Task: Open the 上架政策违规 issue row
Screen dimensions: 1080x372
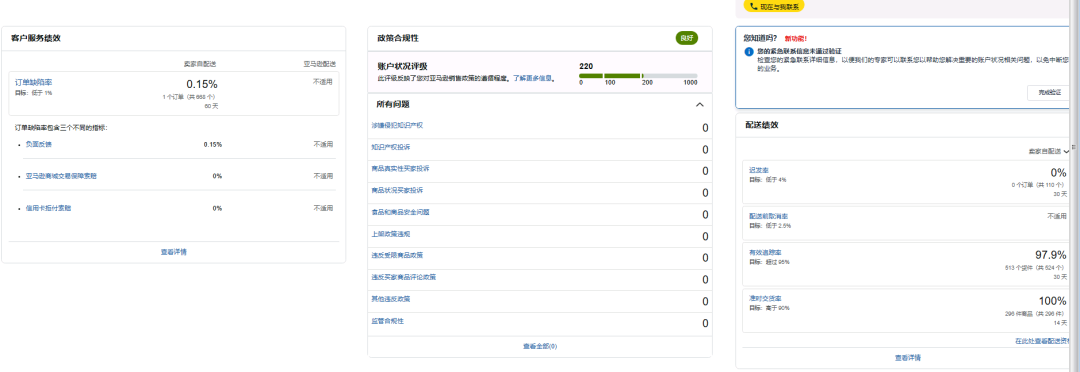Action: coord(540,236)
